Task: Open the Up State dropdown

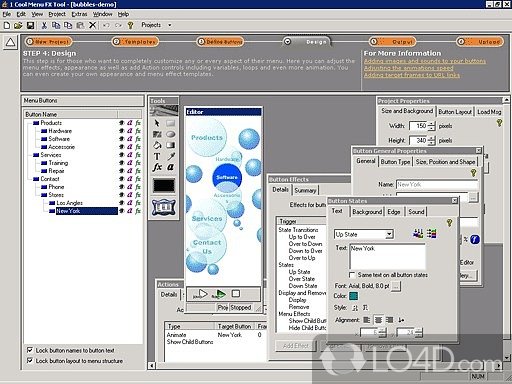Action: point(389,234)
